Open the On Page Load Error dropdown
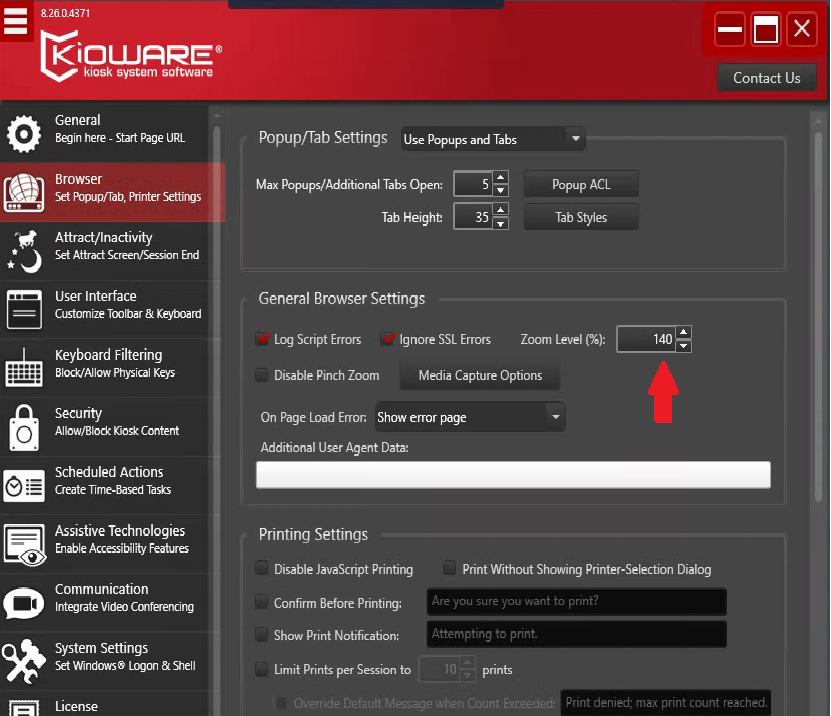 coord(470,417)
